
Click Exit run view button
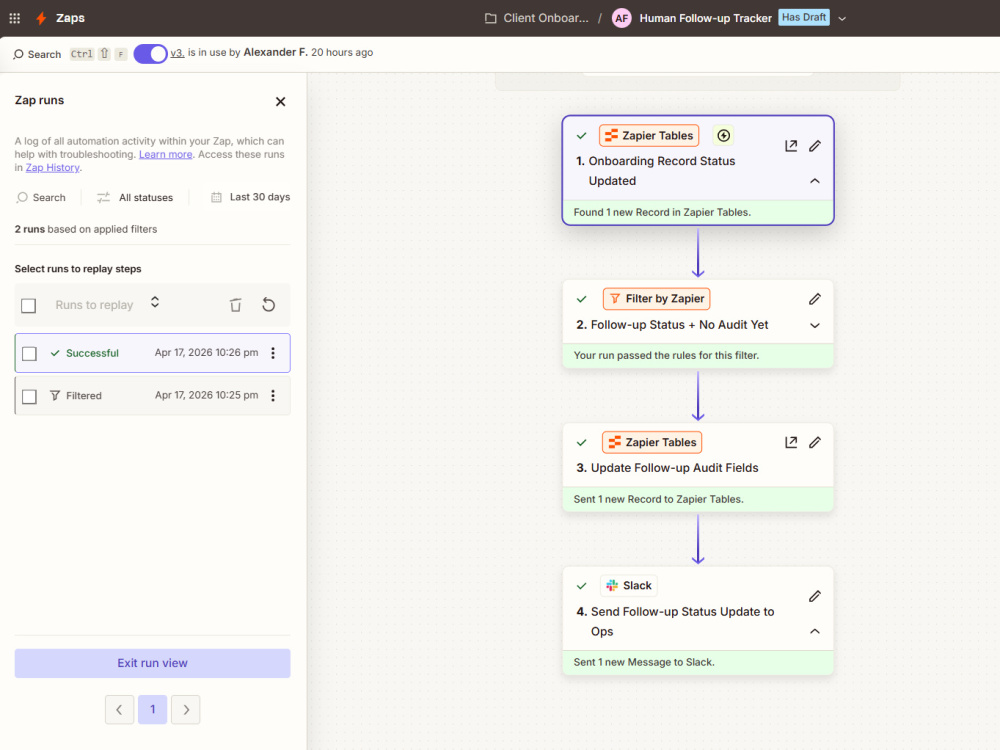152,663
